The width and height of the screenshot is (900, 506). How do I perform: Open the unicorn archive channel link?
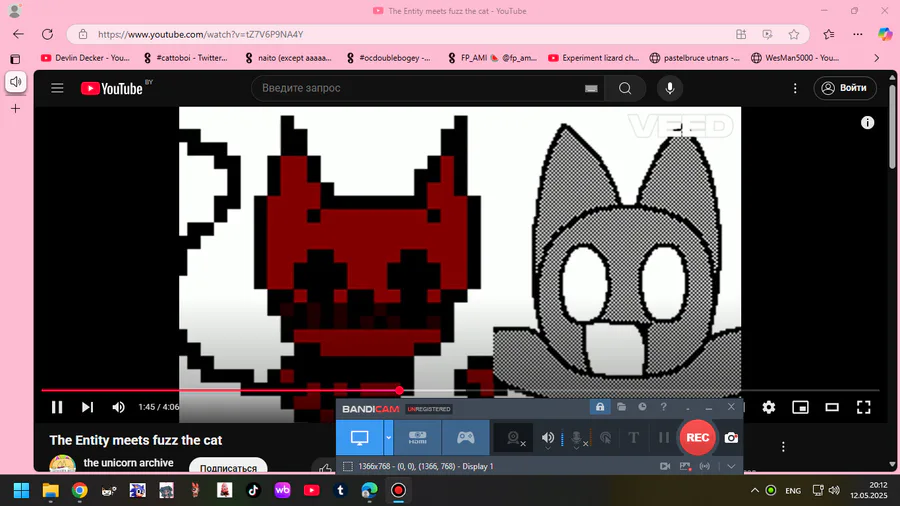pyautogui.click(x=129, y=462)
